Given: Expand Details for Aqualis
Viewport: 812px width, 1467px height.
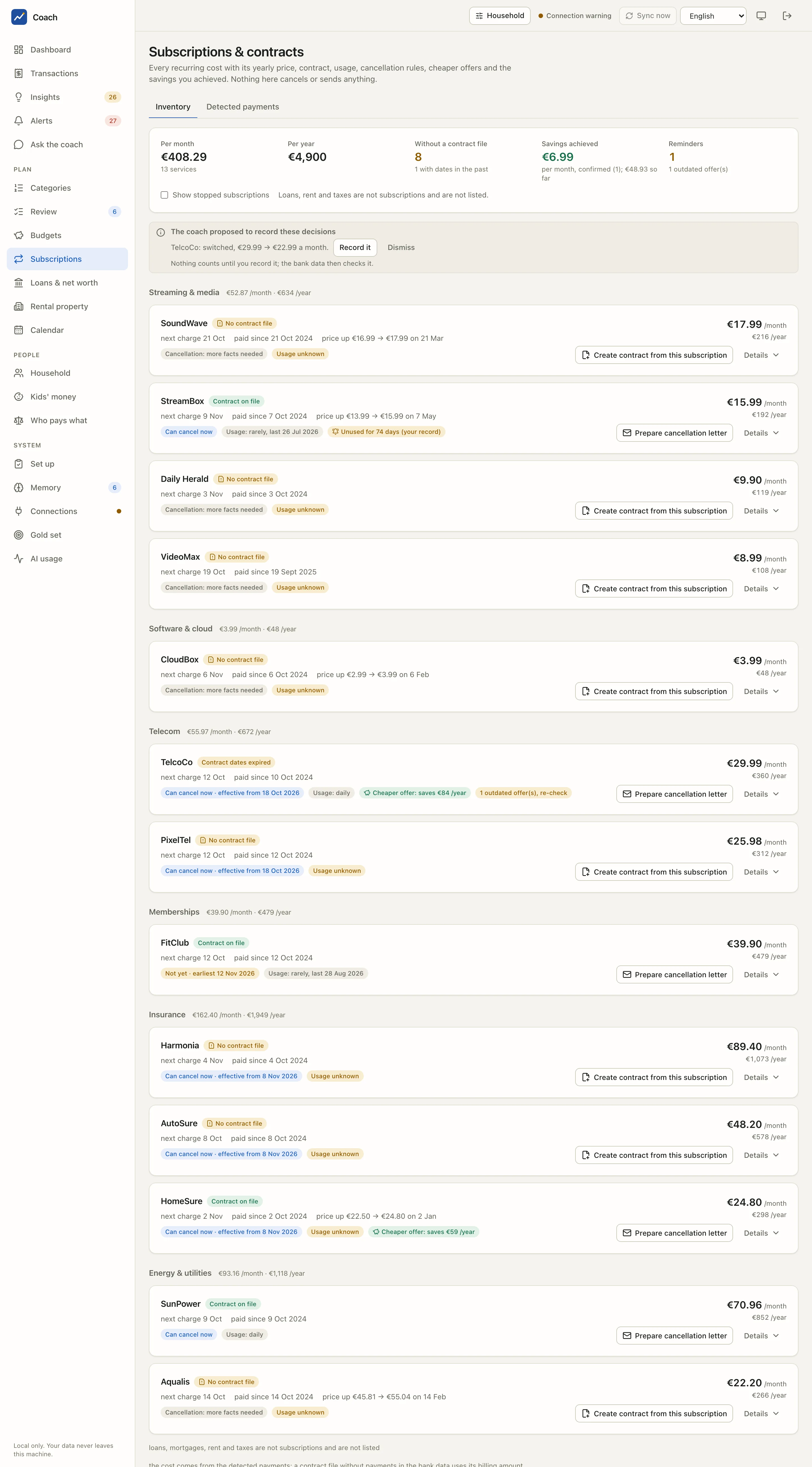Looking at the screenshot, I should (761, 1413).
